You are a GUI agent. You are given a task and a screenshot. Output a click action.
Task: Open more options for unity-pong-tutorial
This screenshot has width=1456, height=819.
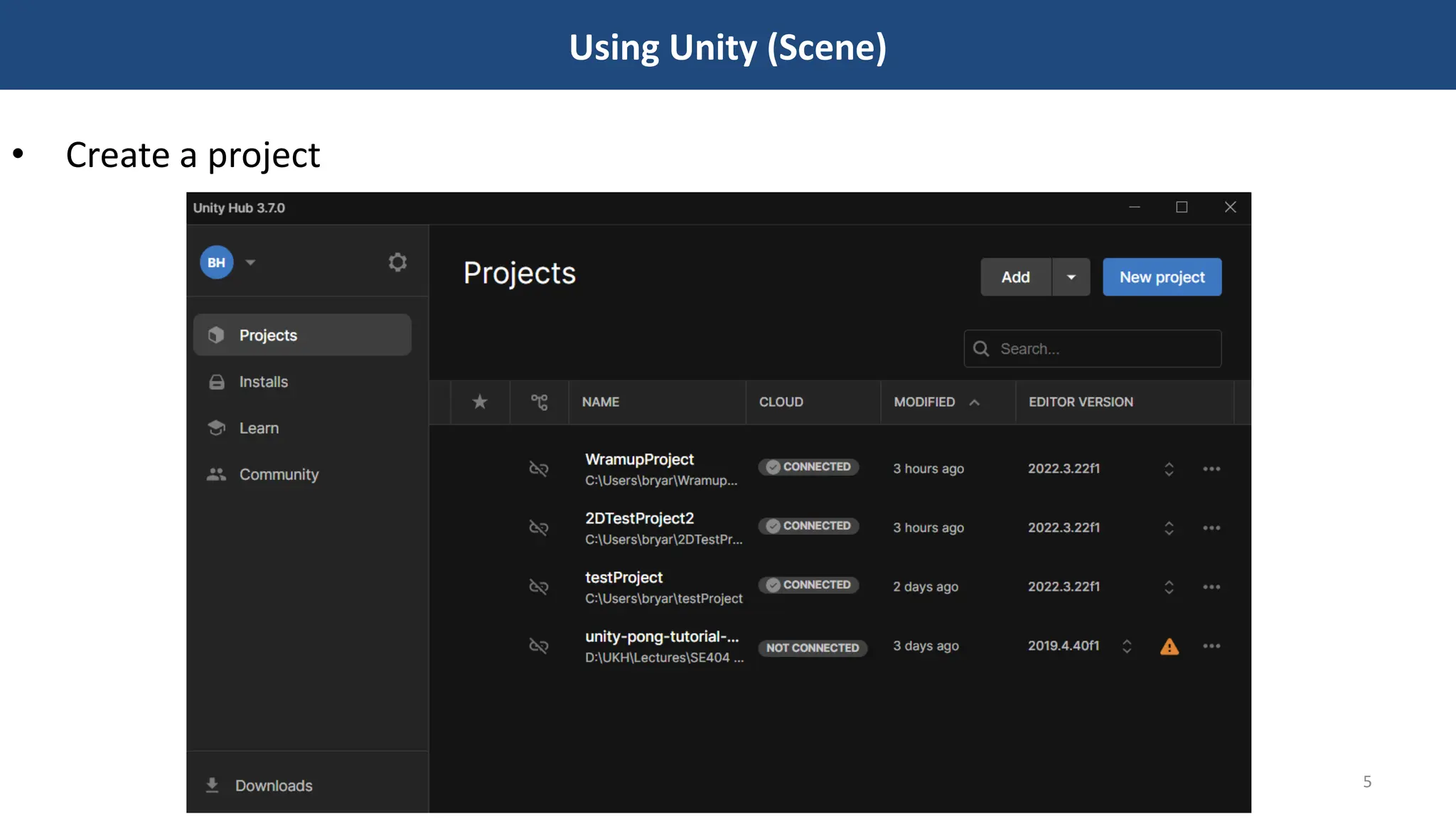coord(1211,646)
